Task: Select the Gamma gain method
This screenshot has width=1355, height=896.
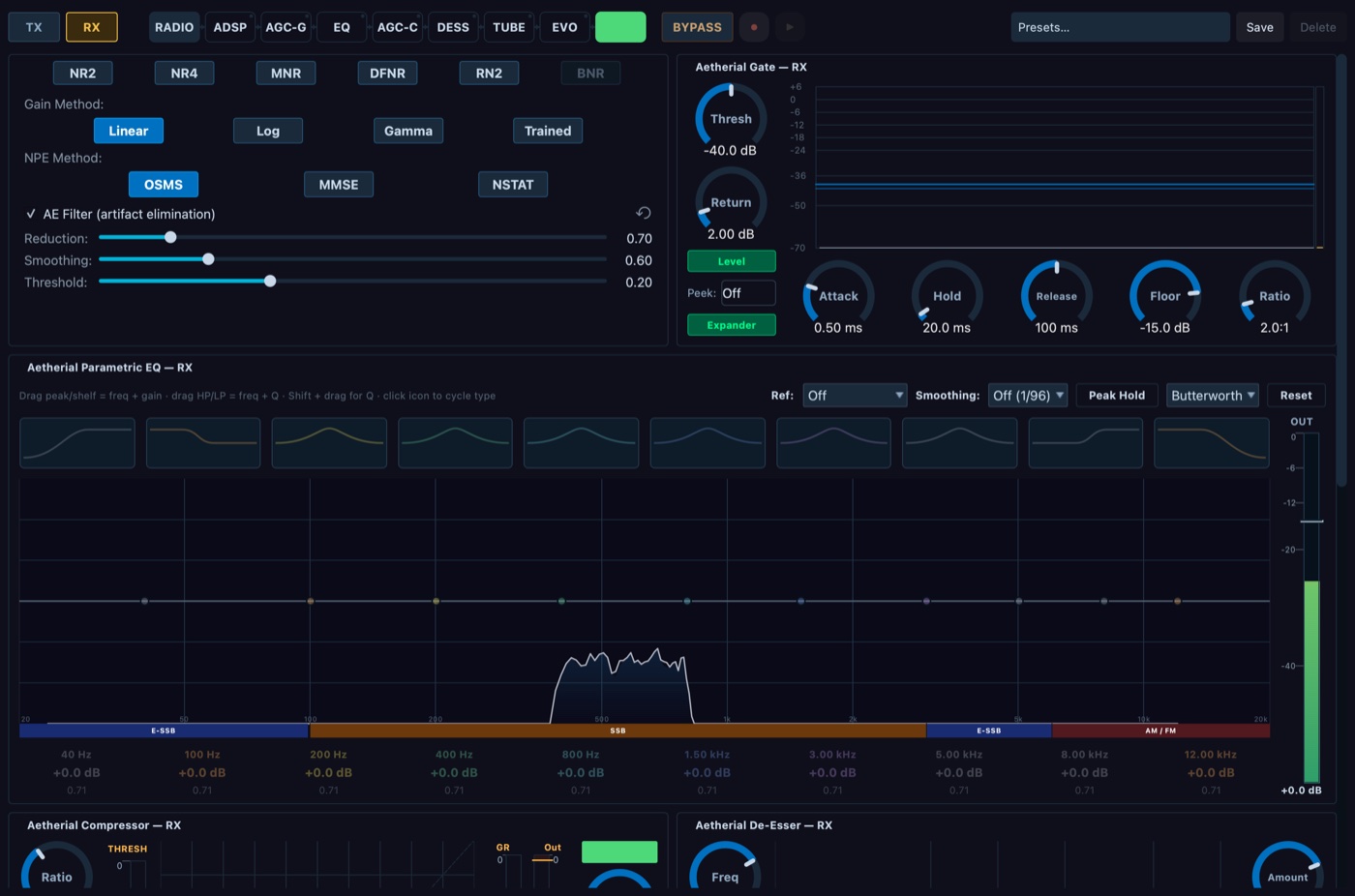Action: (x=408, y=131)
